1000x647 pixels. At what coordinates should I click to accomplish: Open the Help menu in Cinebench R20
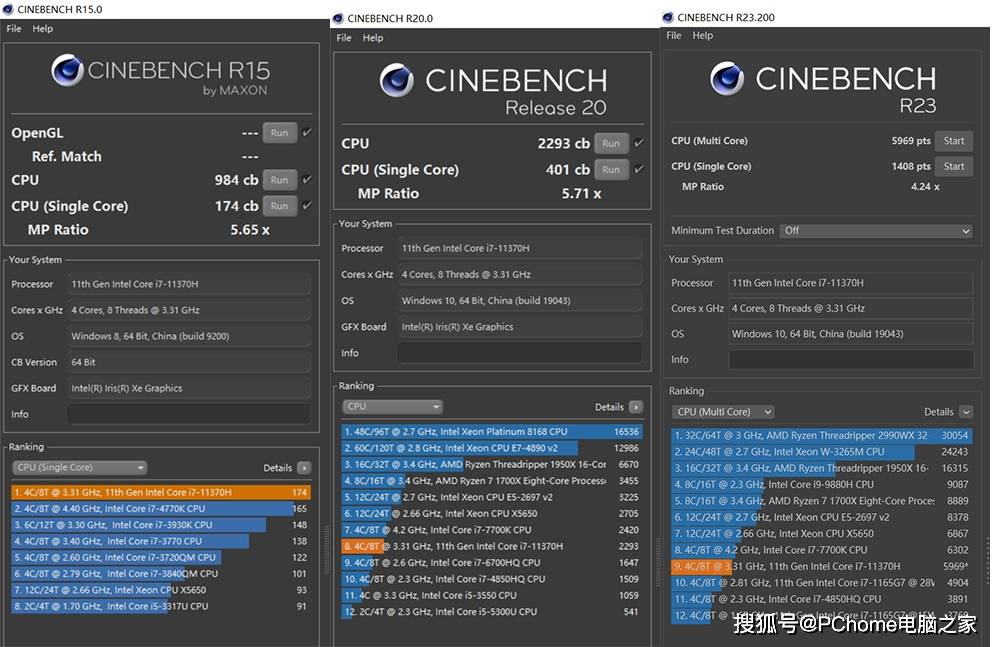point(373,38)
